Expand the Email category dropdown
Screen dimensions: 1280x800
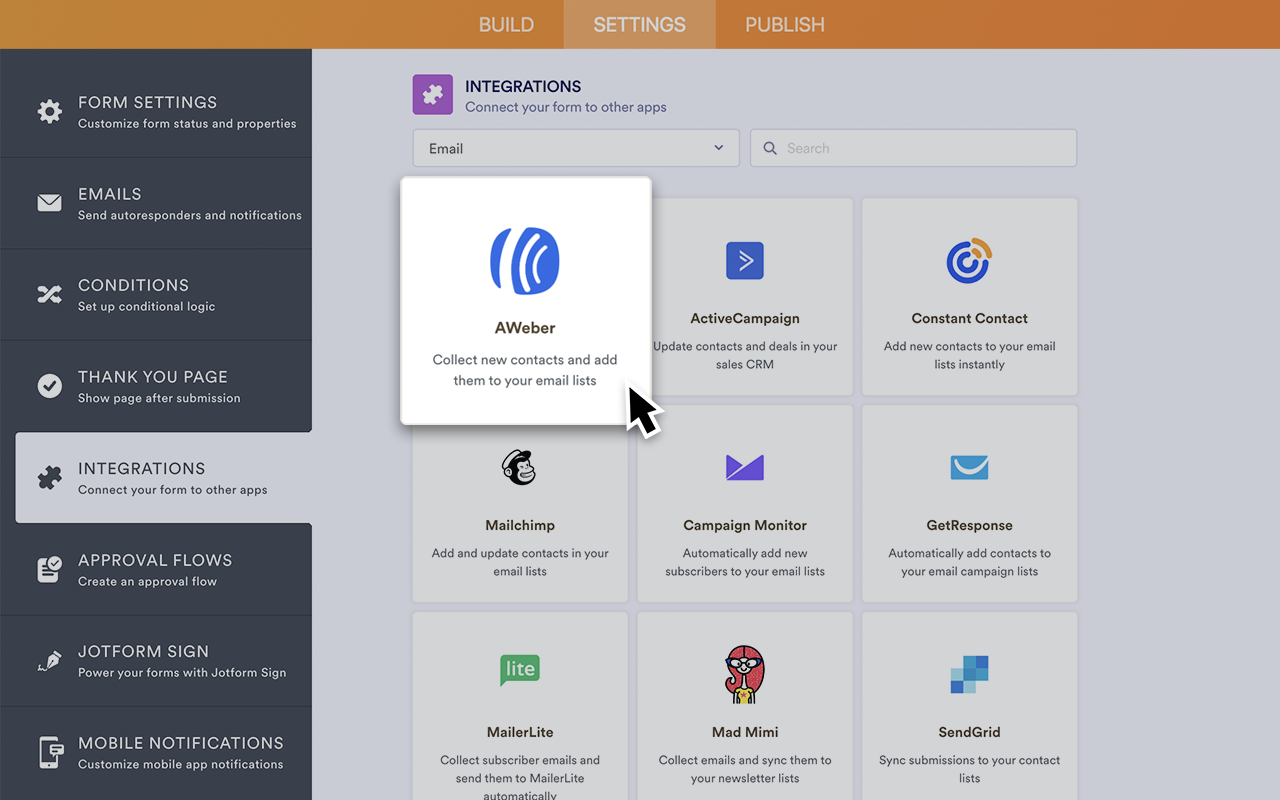[x=576, y=148]
